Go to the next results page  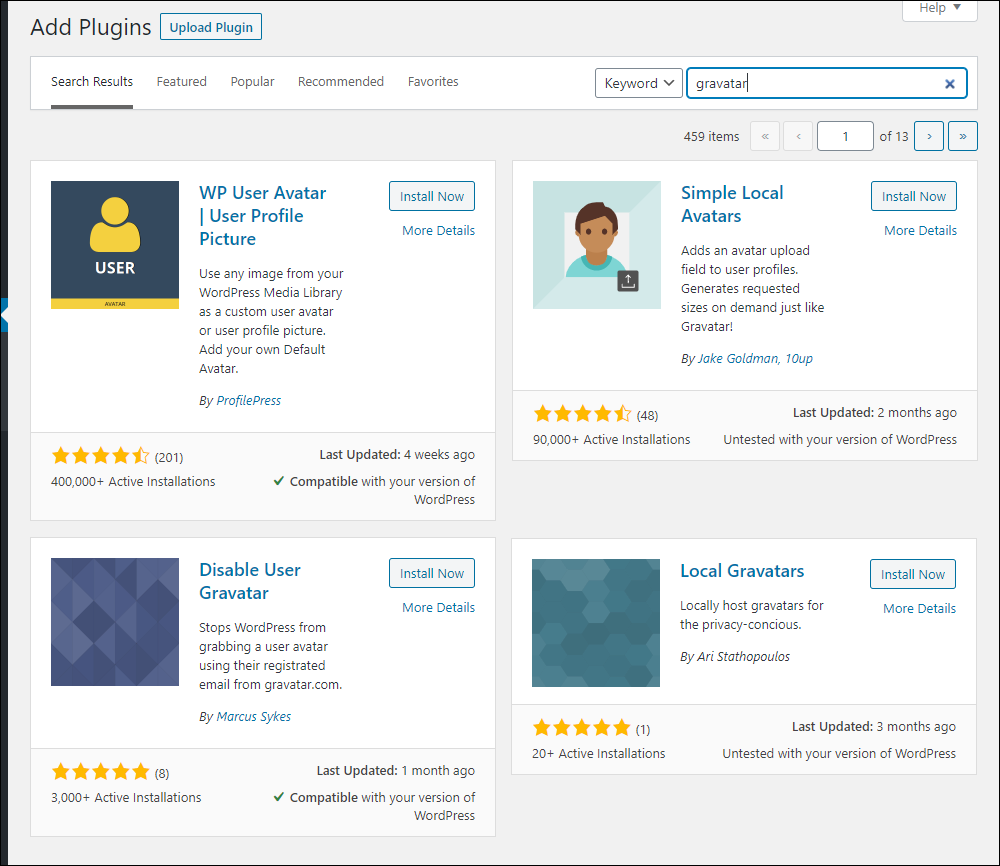click(929, 136)
